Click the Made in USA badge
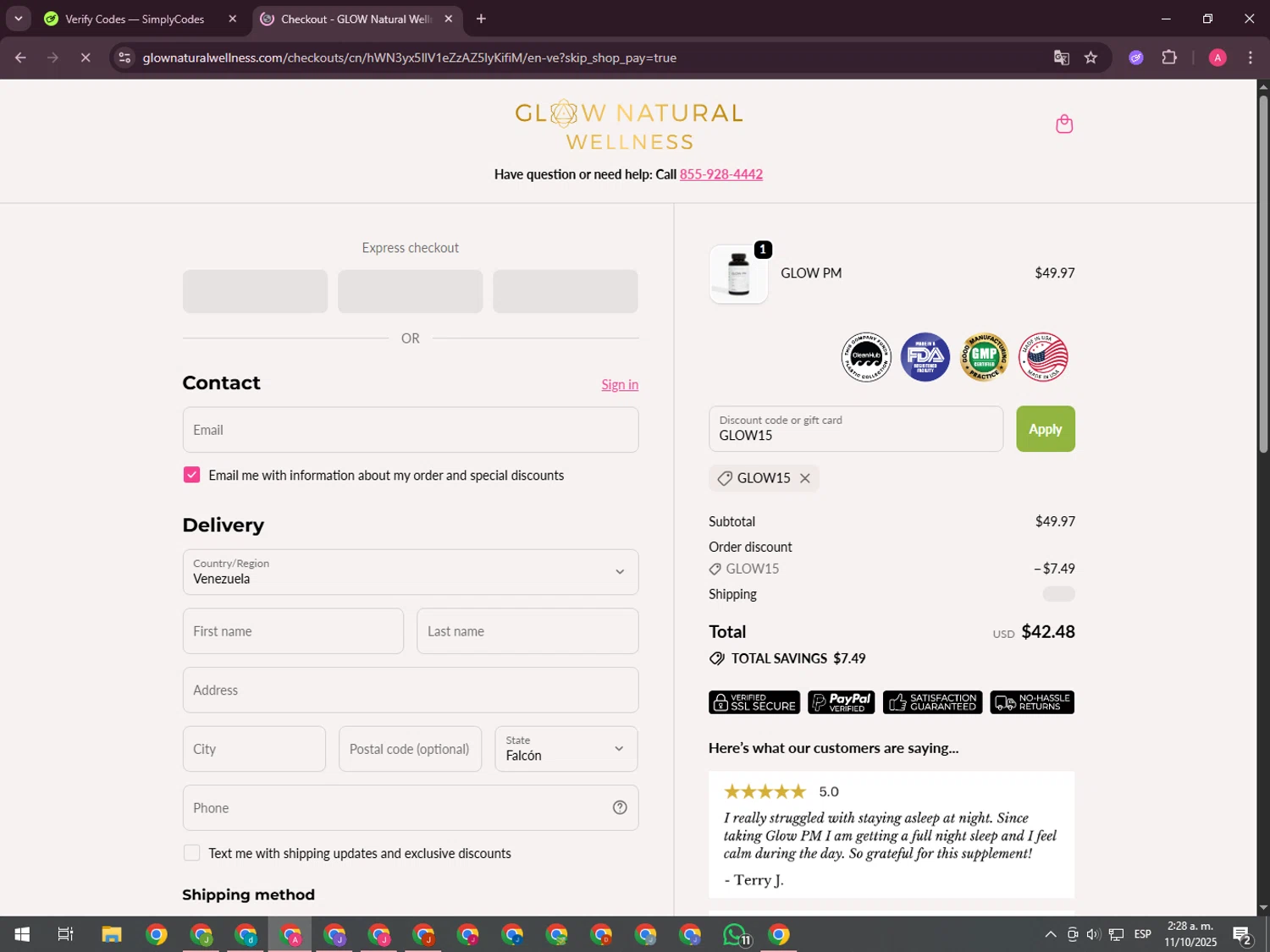This screenshot has width=1270, height=952. (1043, 357)
